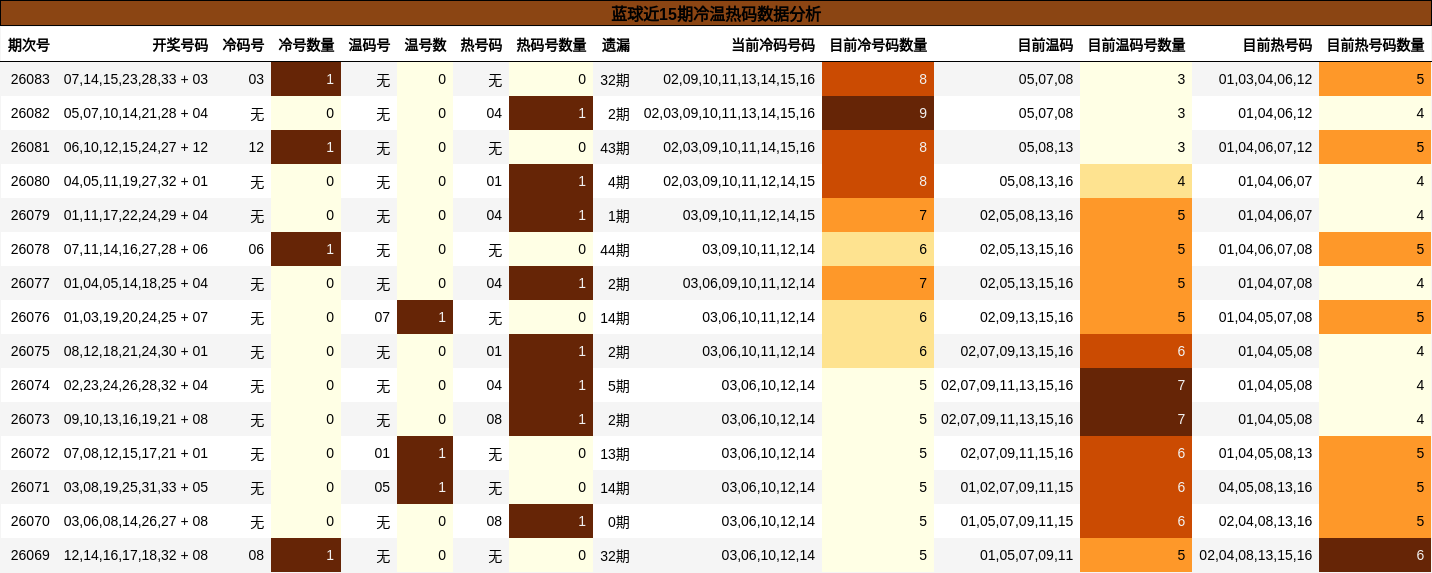Viewport: 1432px width, 573px height.
Task: Click period number 26074
Action: [30, 385]
